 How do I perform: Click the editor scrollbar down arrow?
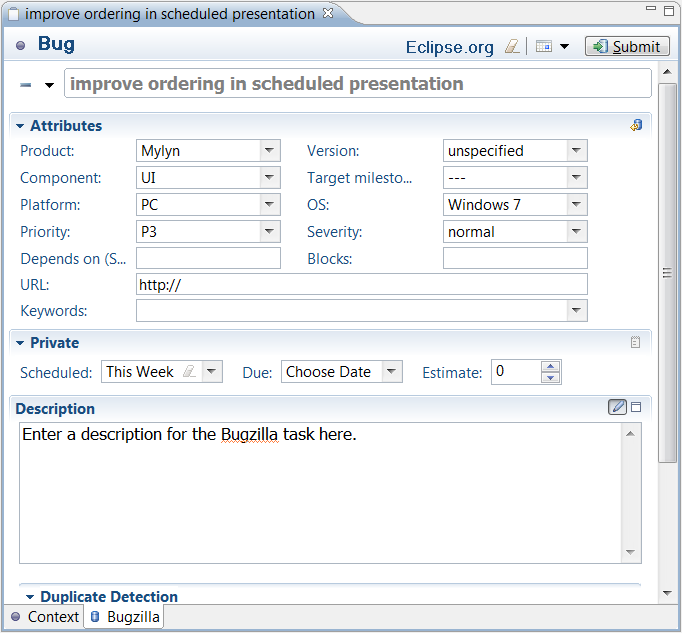tap(667, 593)
